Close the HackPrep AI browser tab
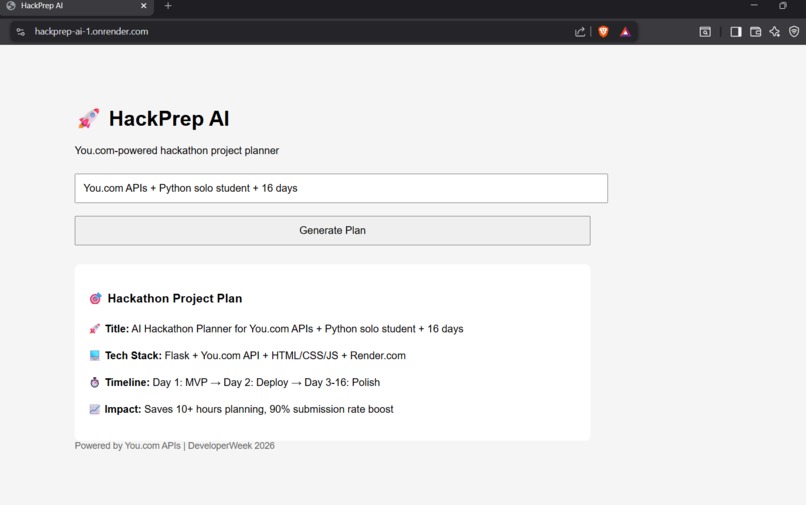Image resolution: width=806 pixels, height=505 pixels. 143,6
